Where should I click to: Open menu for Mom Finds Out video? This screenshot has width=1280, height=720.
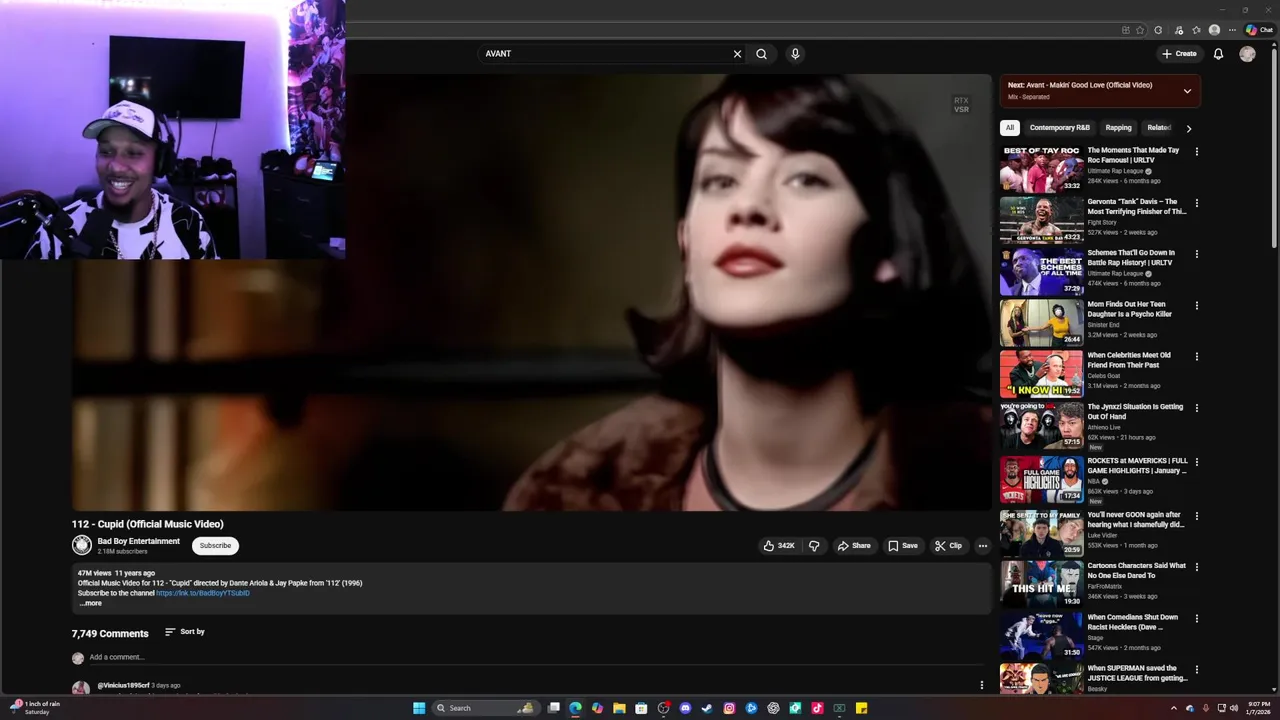click(x=1196, y=306)
